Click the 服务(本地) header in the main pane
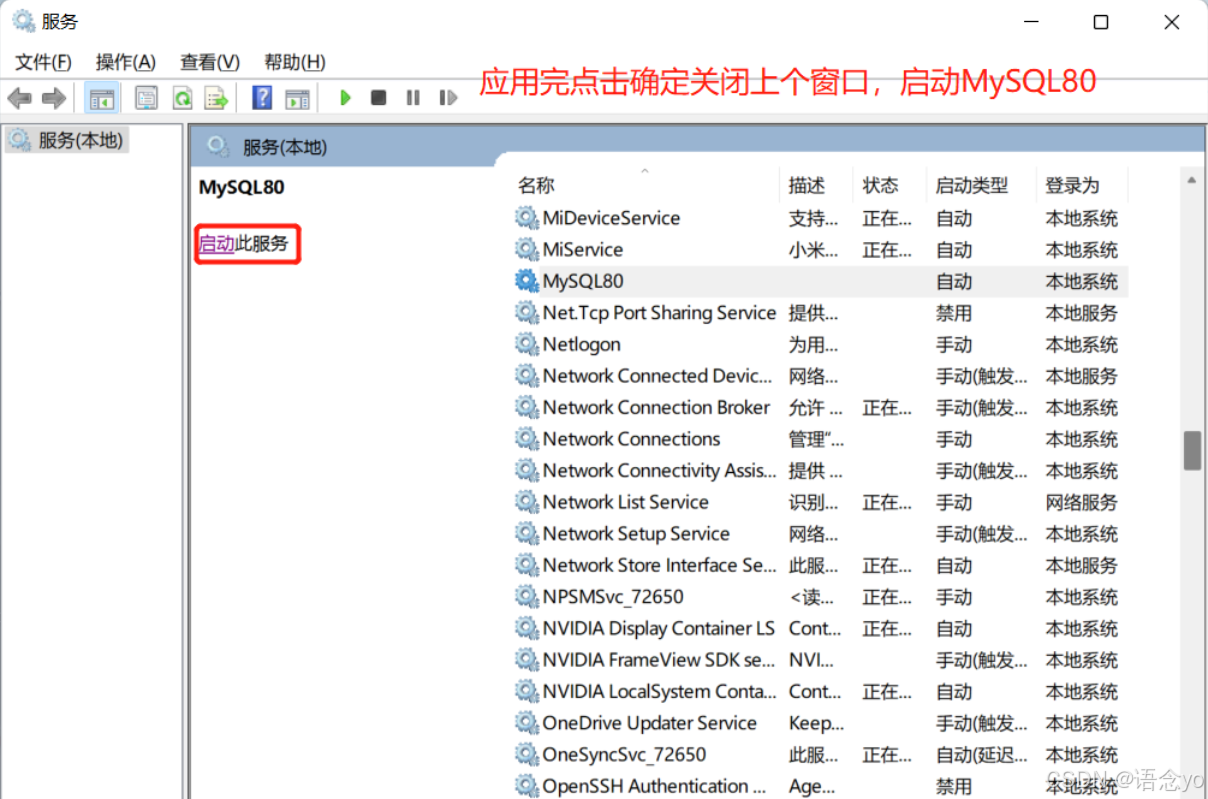This screenshot has width=1208, height=799. click(285, 147)
